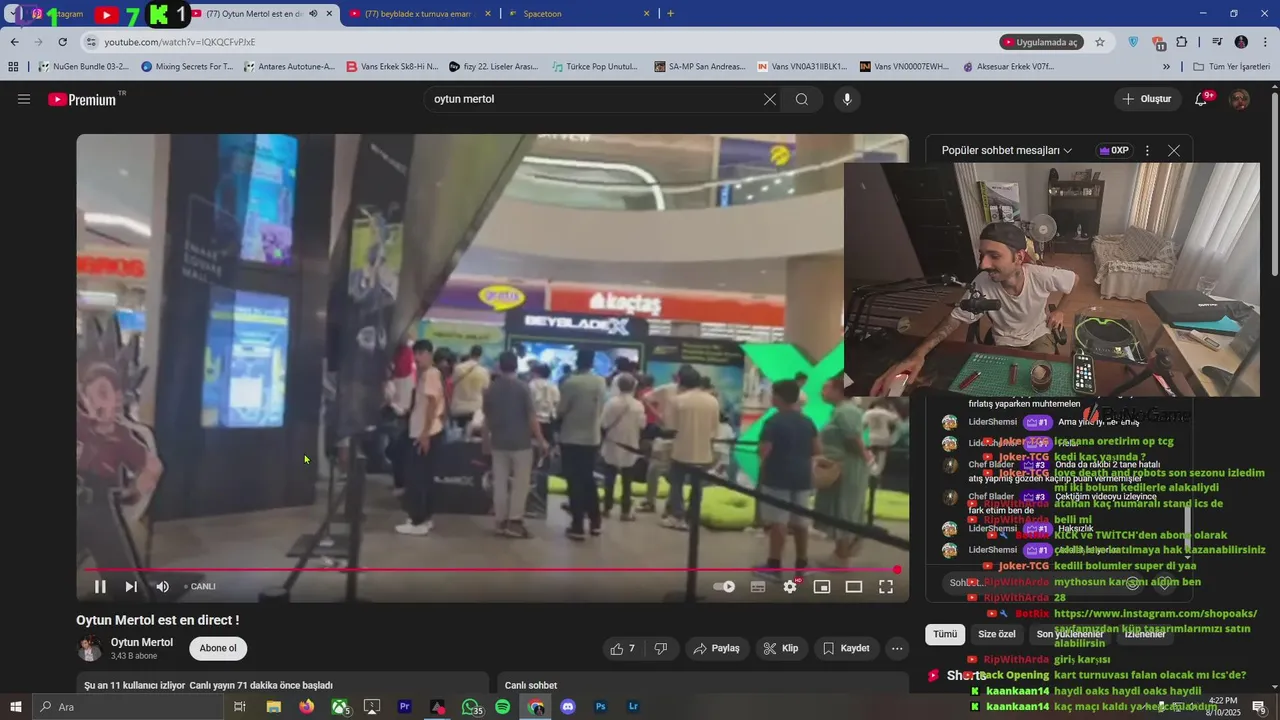Open the Oluştur create menu
This screenshot has width=1280, height=720.
(1148, 99)
